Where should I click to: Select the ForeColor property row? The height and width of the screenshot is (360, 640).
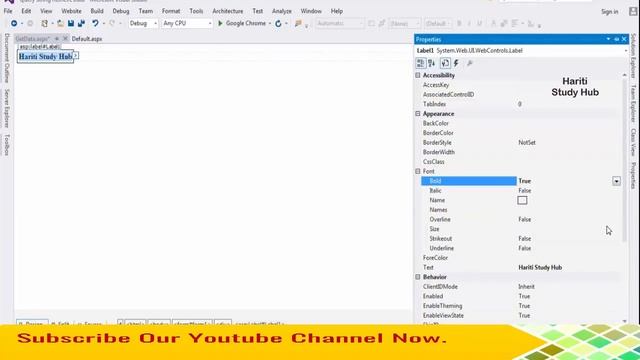pos(520,258)
